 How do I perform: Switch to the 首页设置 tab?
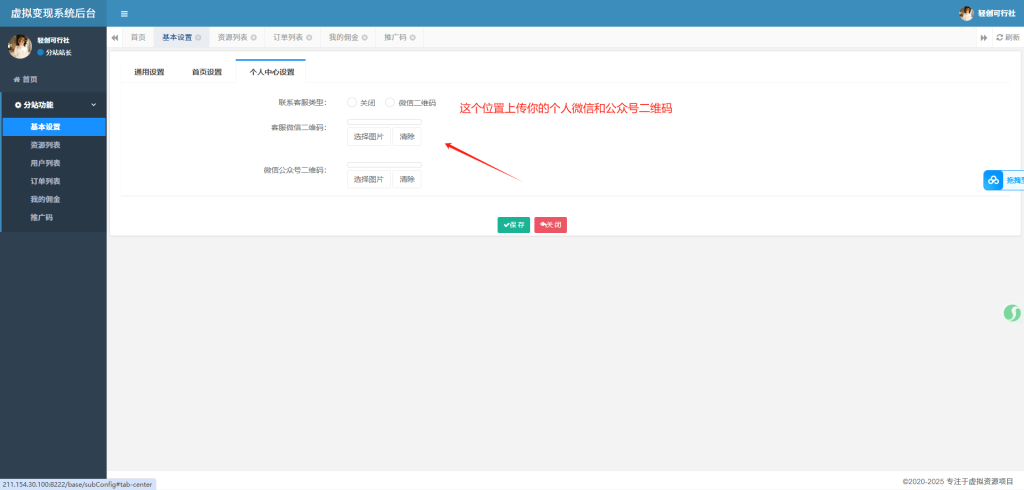click(207, 72)
